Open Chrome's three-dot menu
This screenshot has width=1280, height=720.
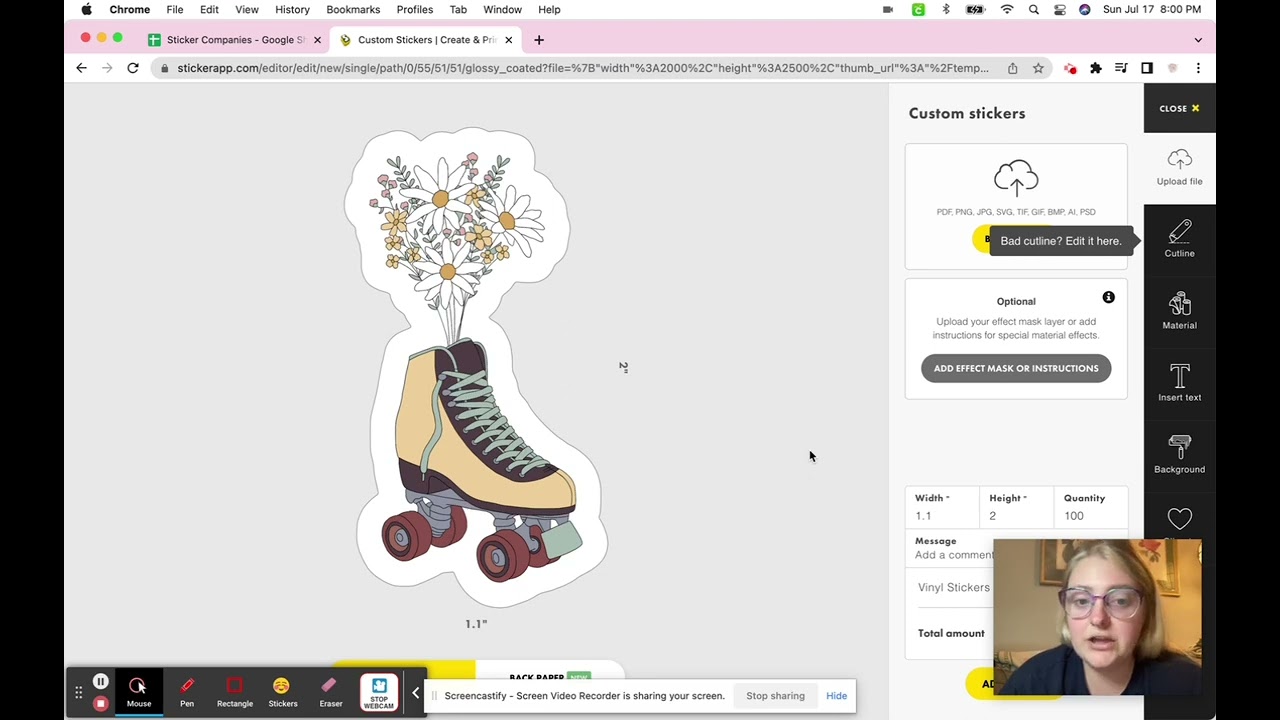(1198, 68)
